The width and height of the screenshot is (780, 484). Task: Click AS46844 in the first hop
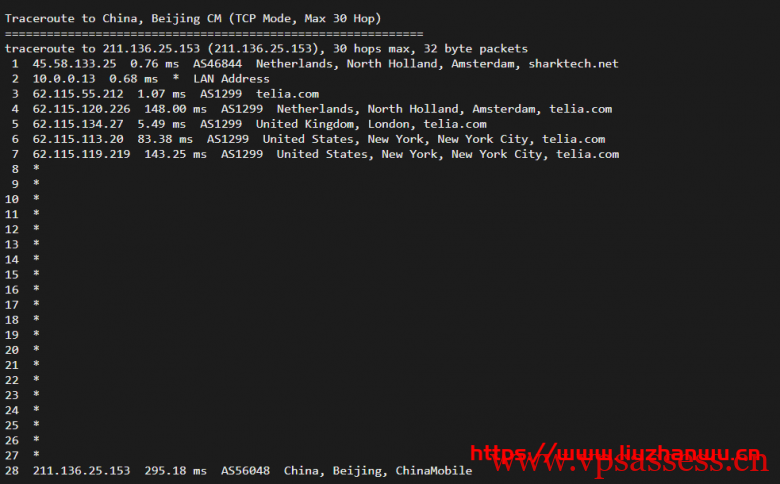click(217, 64)
